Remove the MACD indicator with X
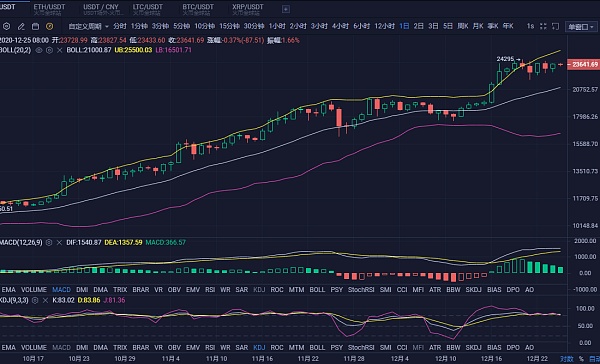The width and height of the screenshot is (600, 364). click(x=59, y=243)
